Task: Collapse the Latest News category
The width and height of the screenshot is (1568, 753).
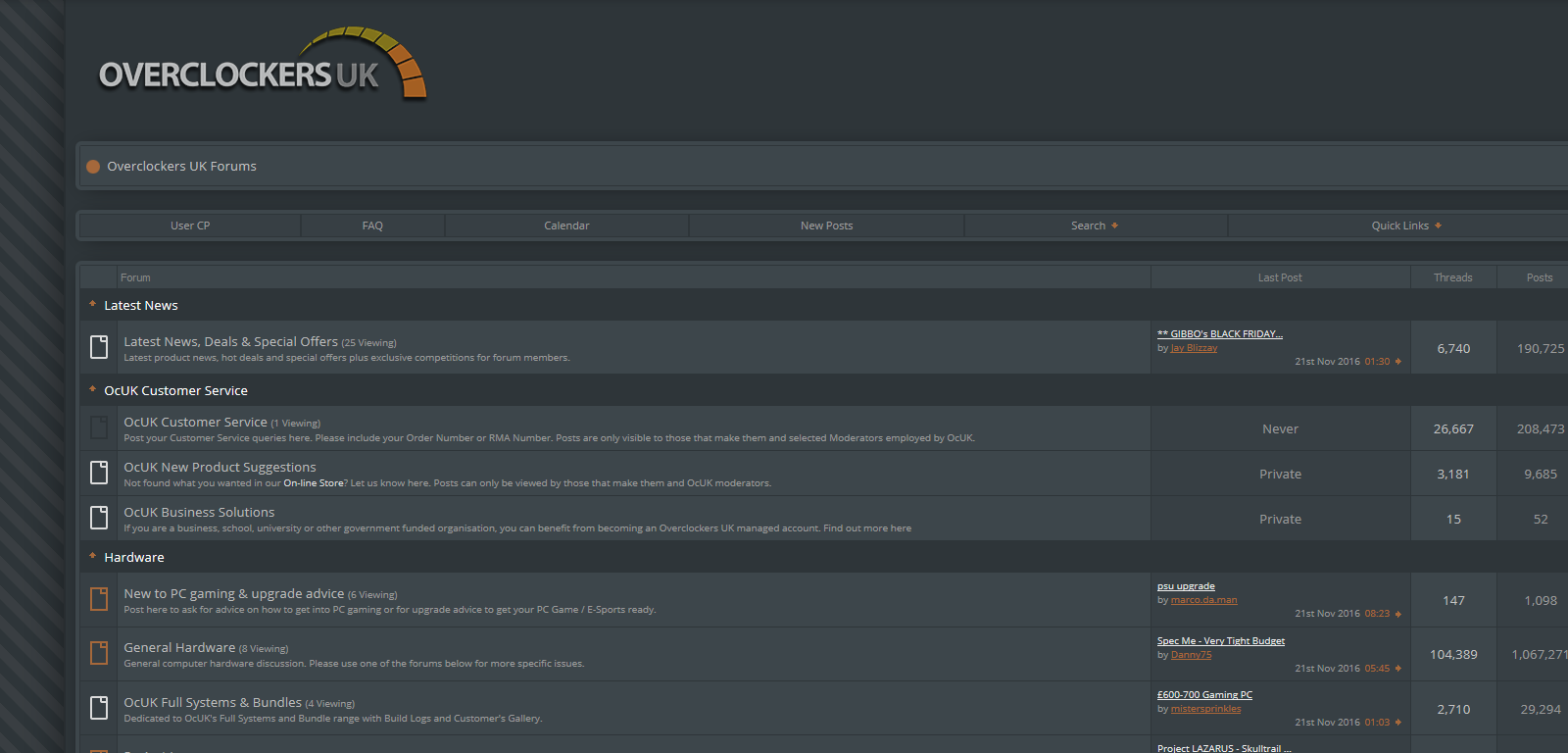Action: (x=92, y=305)
